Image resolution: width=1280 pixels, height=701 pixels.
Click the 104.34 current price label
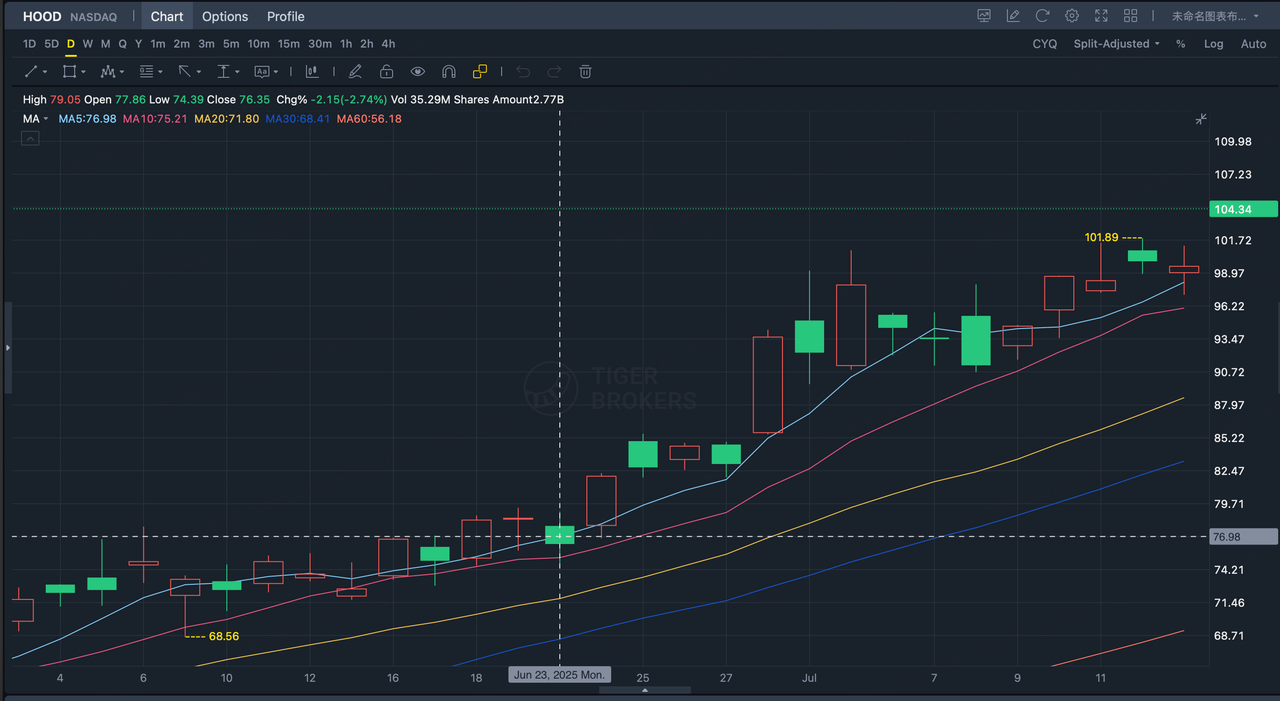pos(1243,209)
